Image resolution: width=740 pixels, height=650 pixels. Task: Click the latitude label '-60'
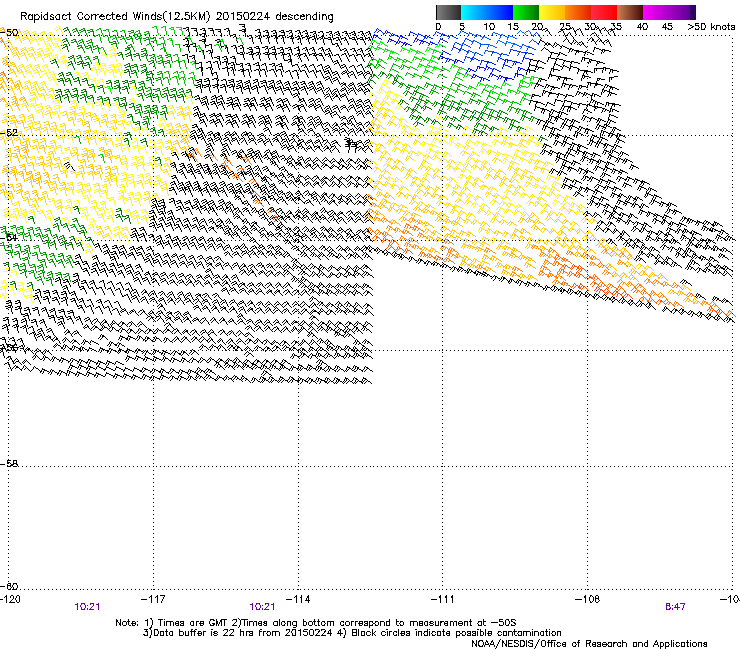(x=9, y=586)
